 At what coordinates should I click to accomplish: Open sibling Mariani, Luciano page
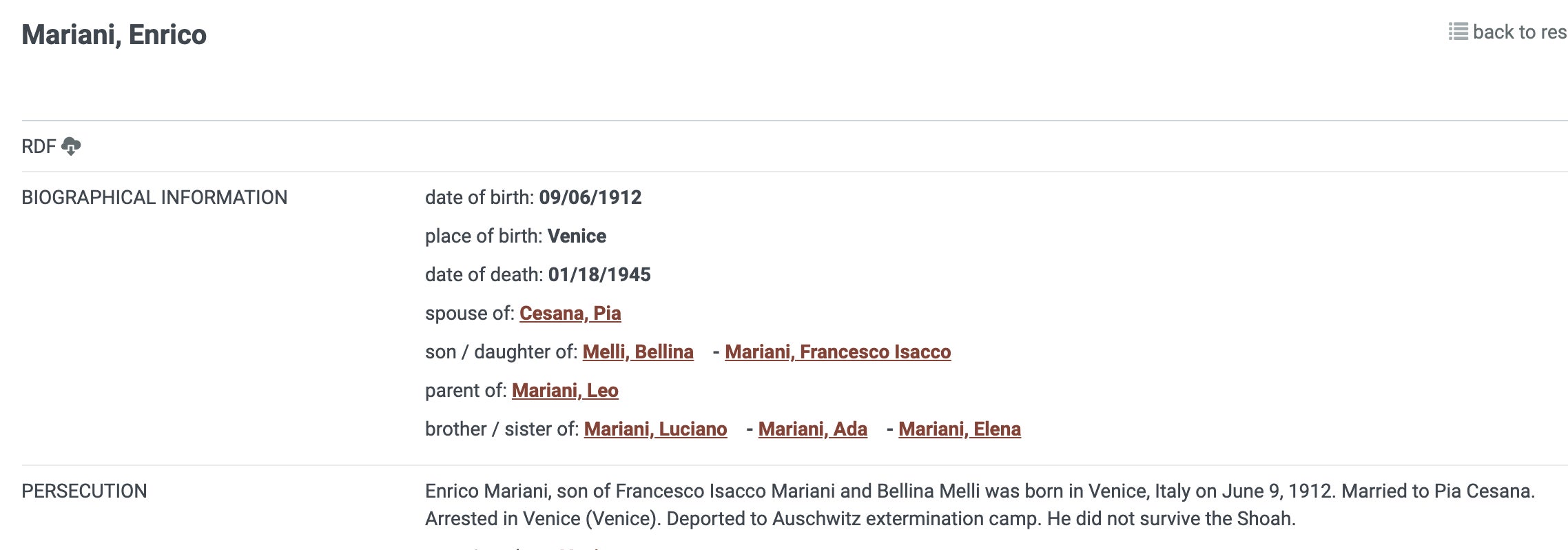click(655, 429)
